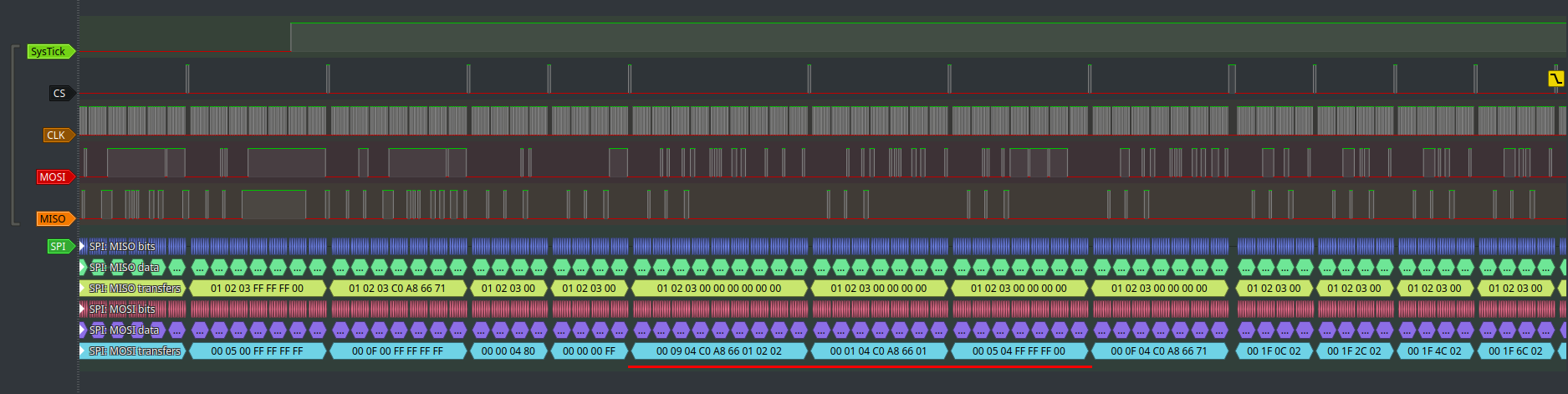The image size is (1568, 394).
Task: Click the green SPI decoder label
Action: pos(59,247)
